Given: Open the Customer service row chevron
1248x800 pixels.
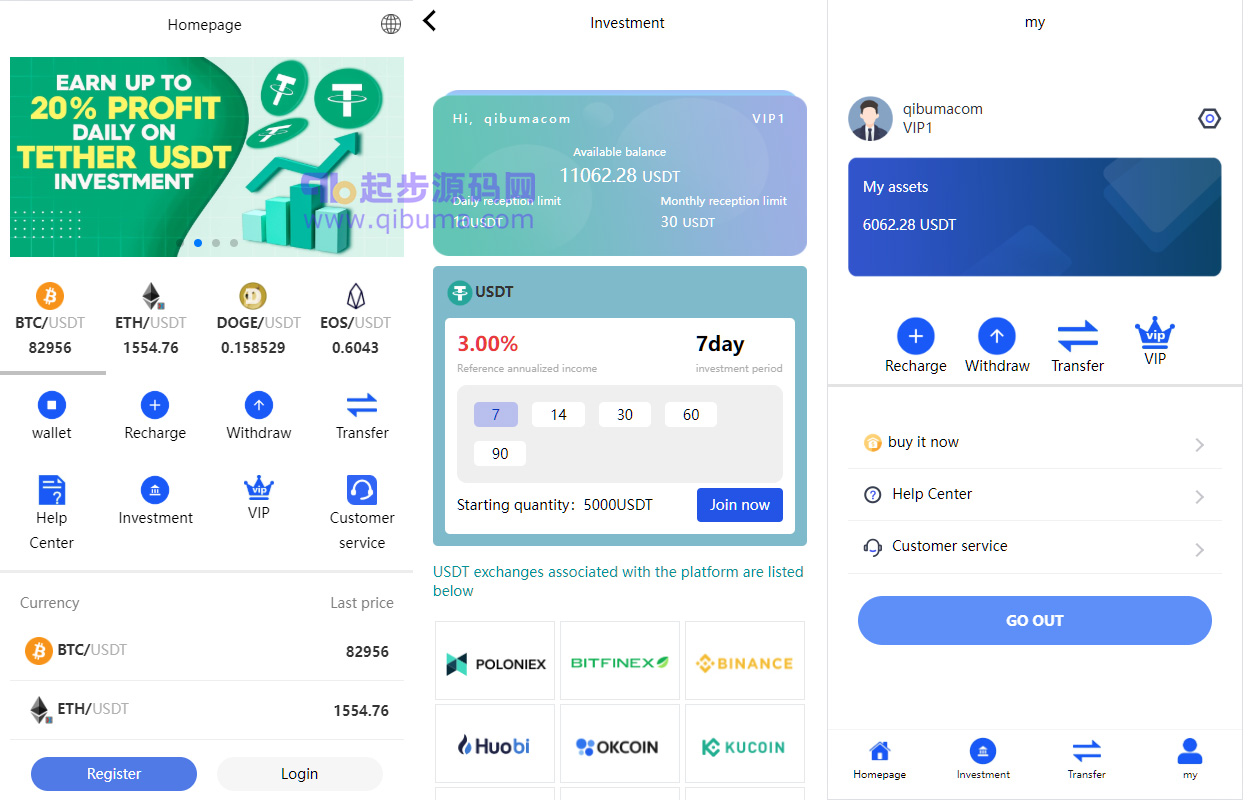Looking at the screenshot, I should click(x=1200, y=550).
